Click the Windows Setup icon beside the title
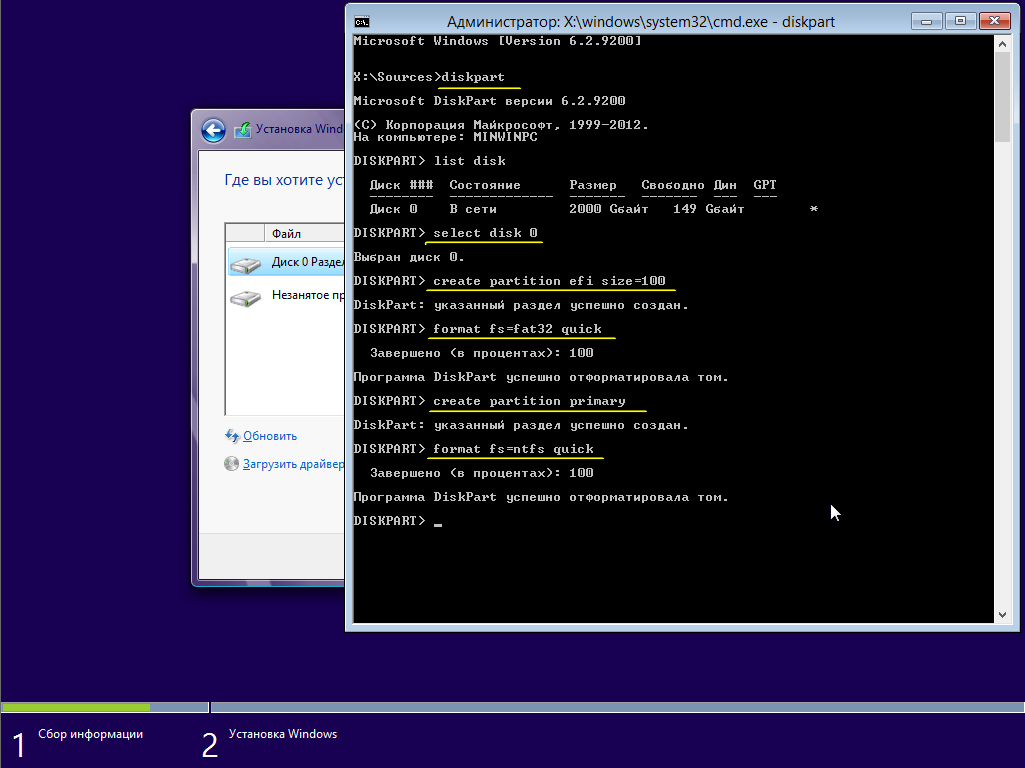The image size is (1025, 768). coord(243,129)
